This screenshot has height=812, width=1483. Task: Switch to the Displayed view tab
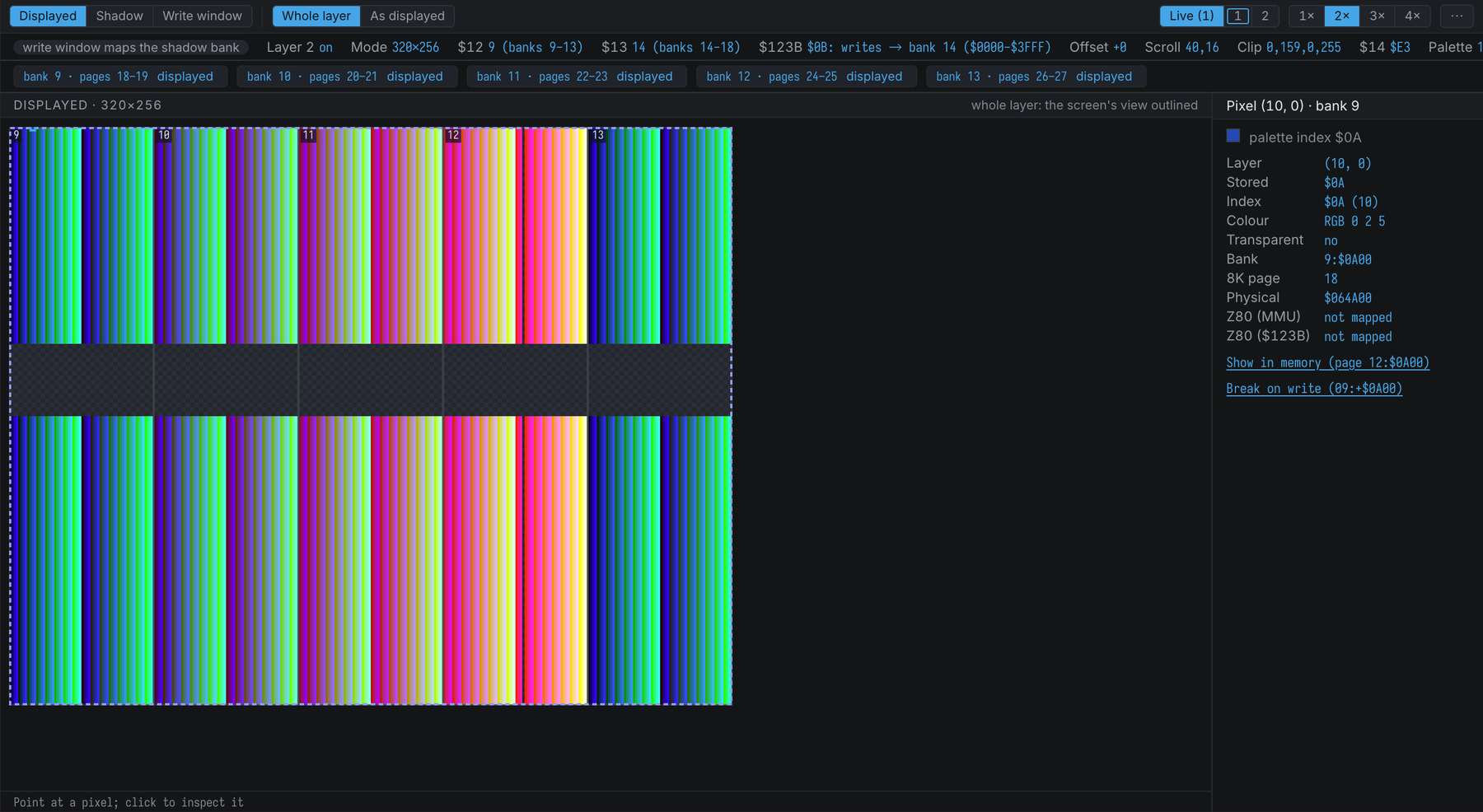48,16
